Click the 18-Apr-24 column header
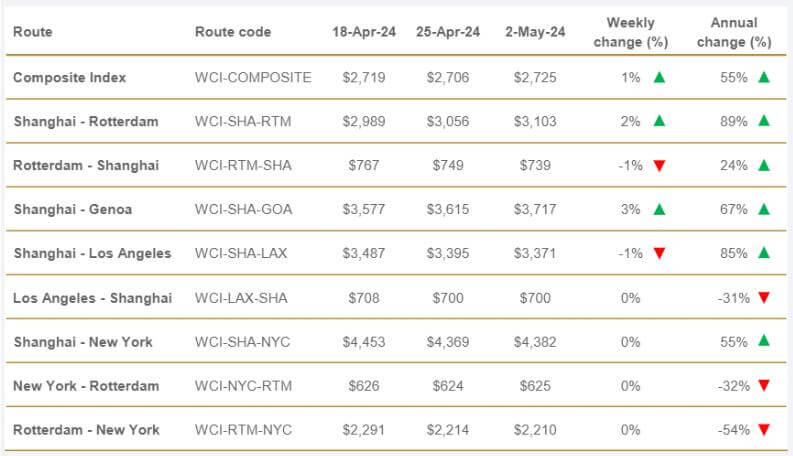This screenshot has width=793, height=456. coord(364,32)
